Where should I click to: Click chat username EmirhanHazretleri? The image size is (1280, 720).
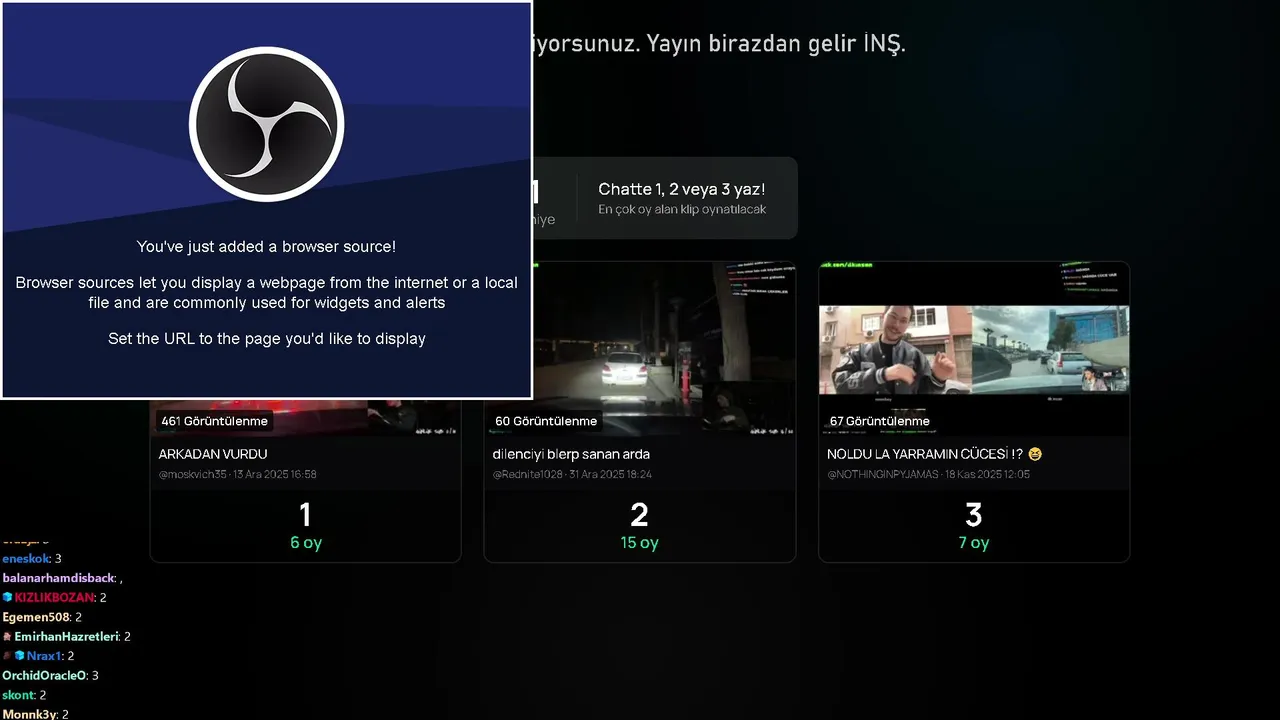(x=67, y=636)
